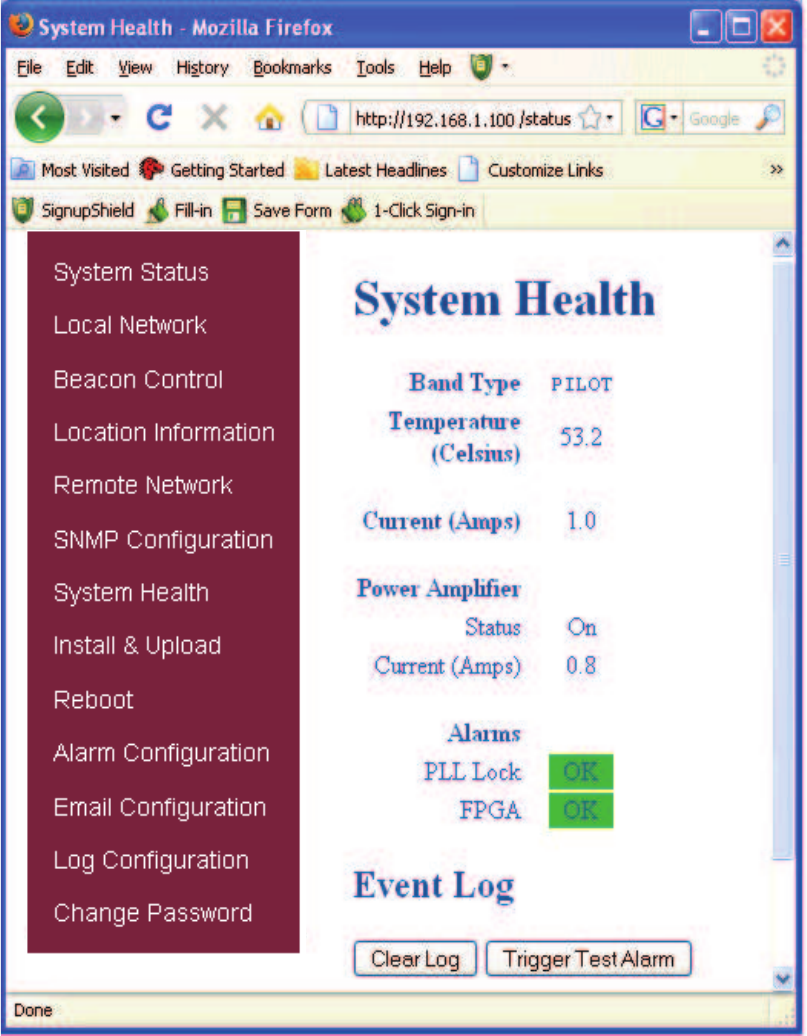Click the Save Form floppy icon
This screenshot has height=1036, width=807.
(234, 211)
